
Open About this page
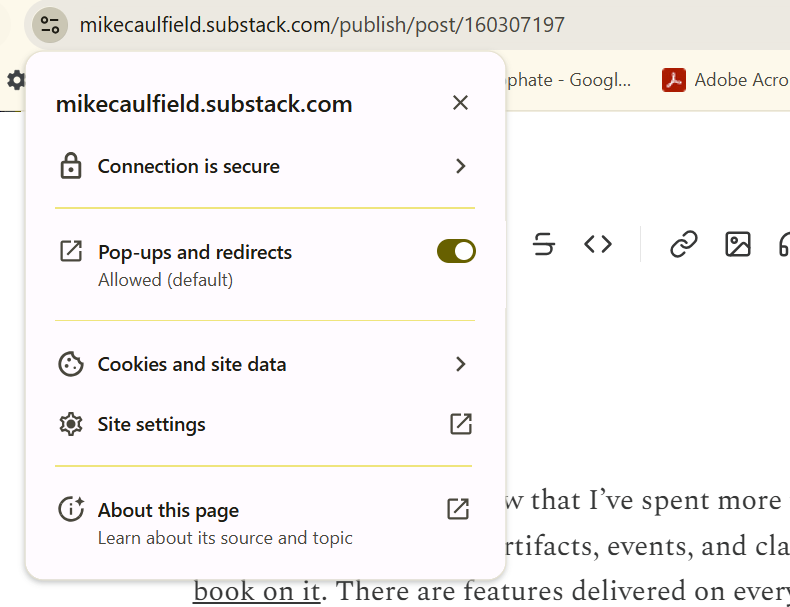pos(265,523)
